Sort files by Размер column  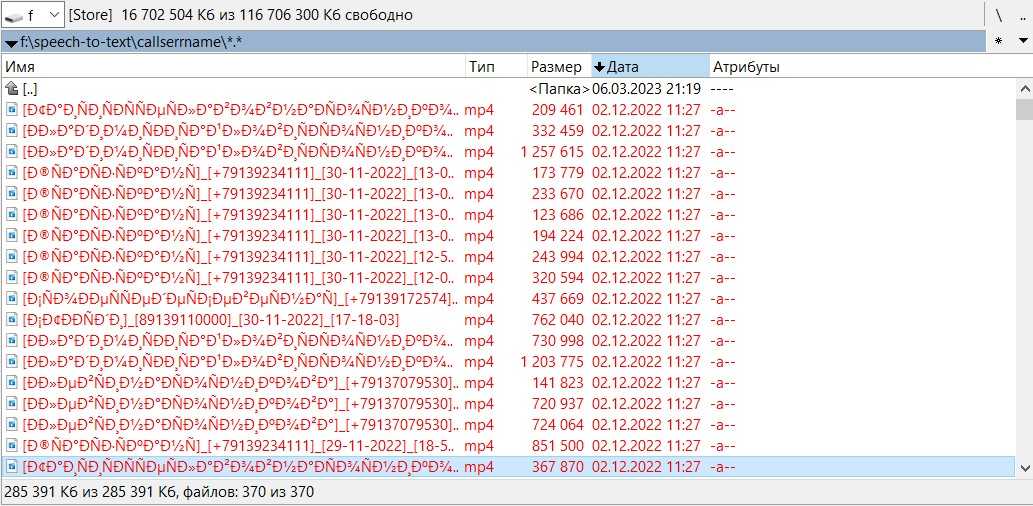[x=557, y=67]
